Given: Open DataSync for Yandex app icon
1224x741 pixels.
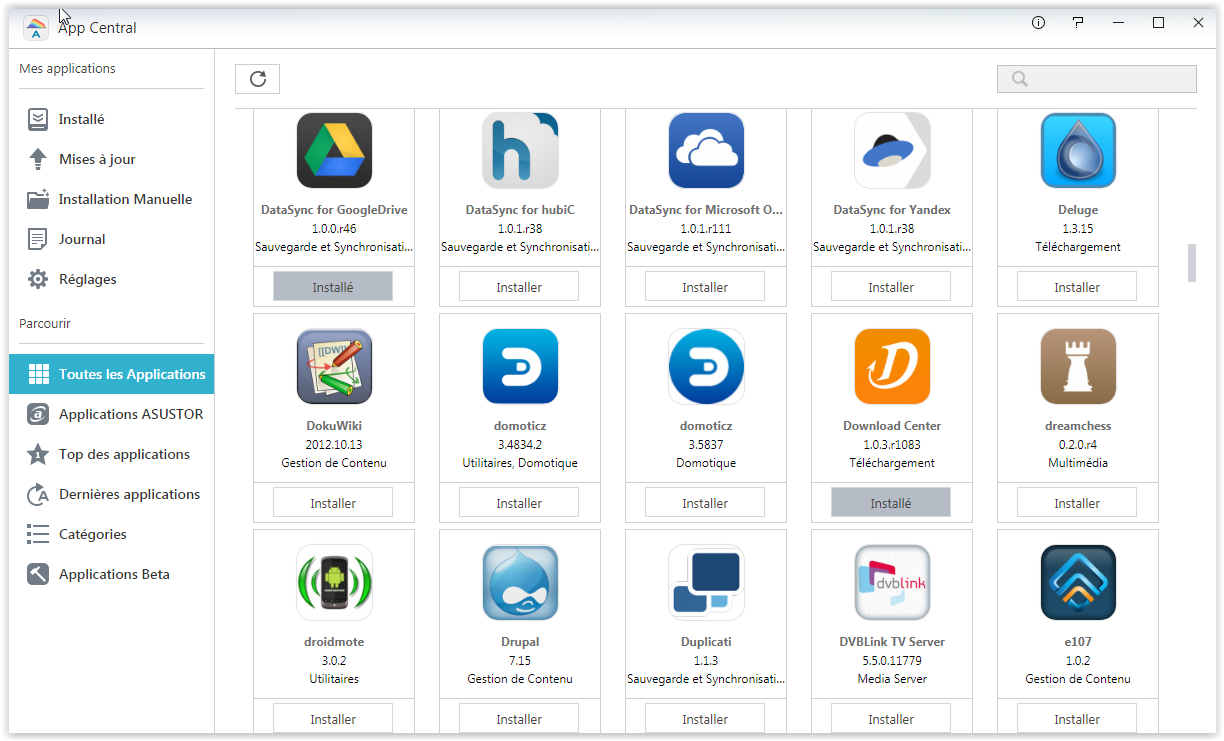Looking at the screenshot, I should coord(892,151).
